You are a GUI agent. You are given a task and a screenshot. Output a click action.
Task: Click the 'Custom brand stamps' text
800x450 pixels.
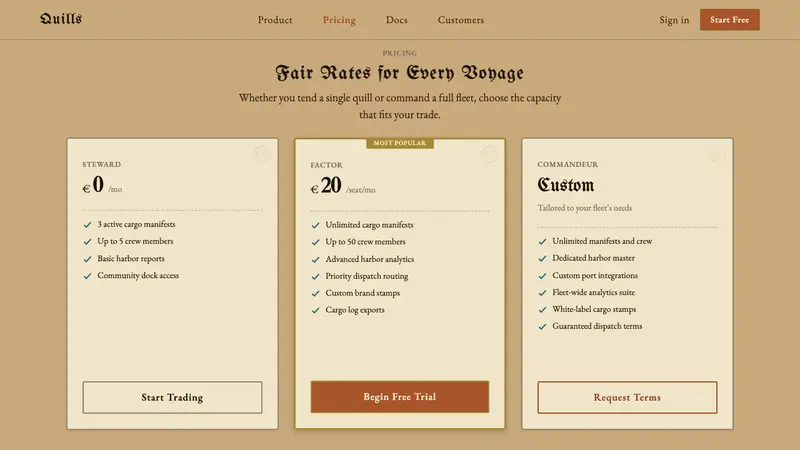tap(363, 292)
